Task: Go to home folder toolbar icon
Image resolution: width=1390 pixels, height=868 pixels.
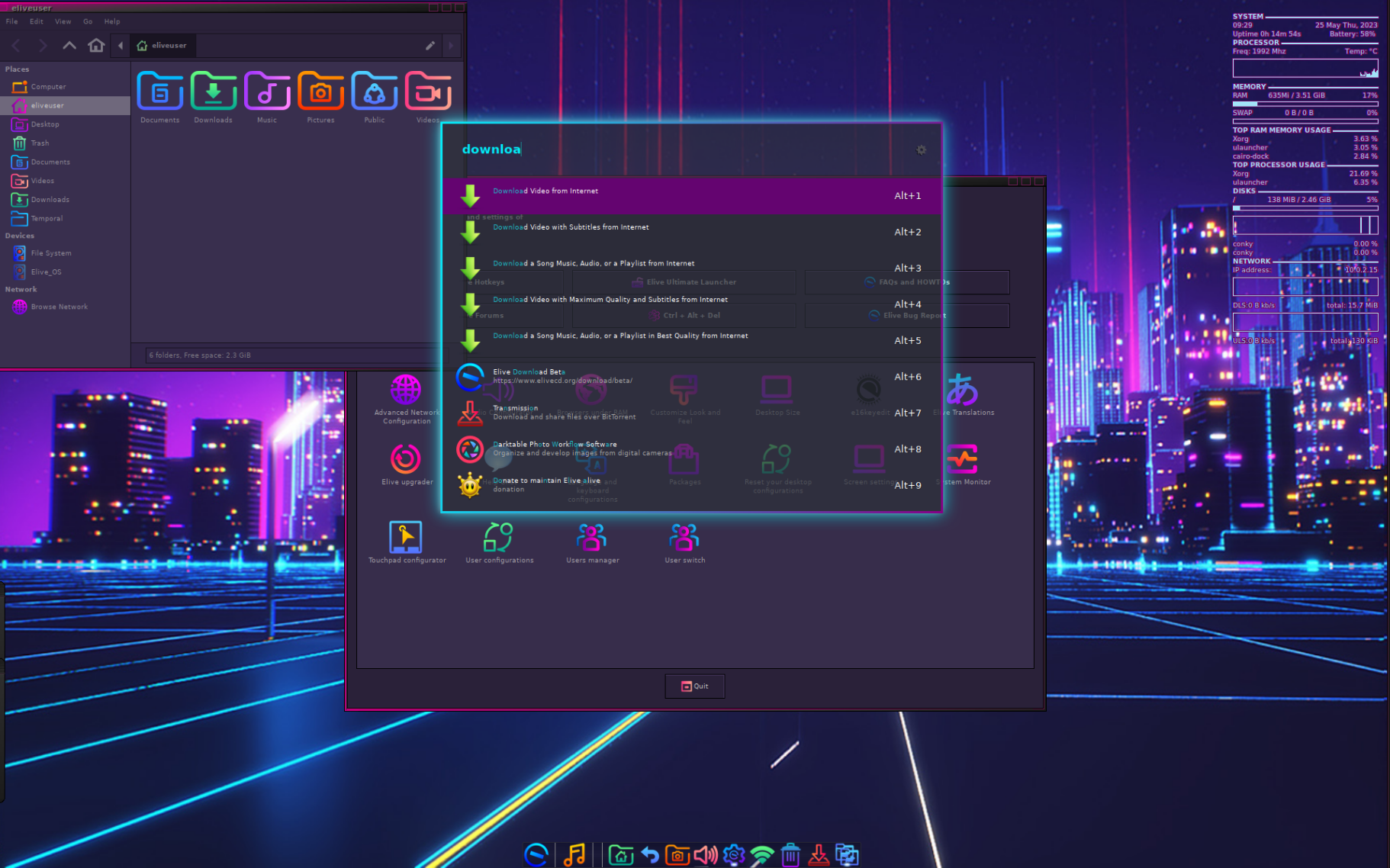Action: pos(96,46)
